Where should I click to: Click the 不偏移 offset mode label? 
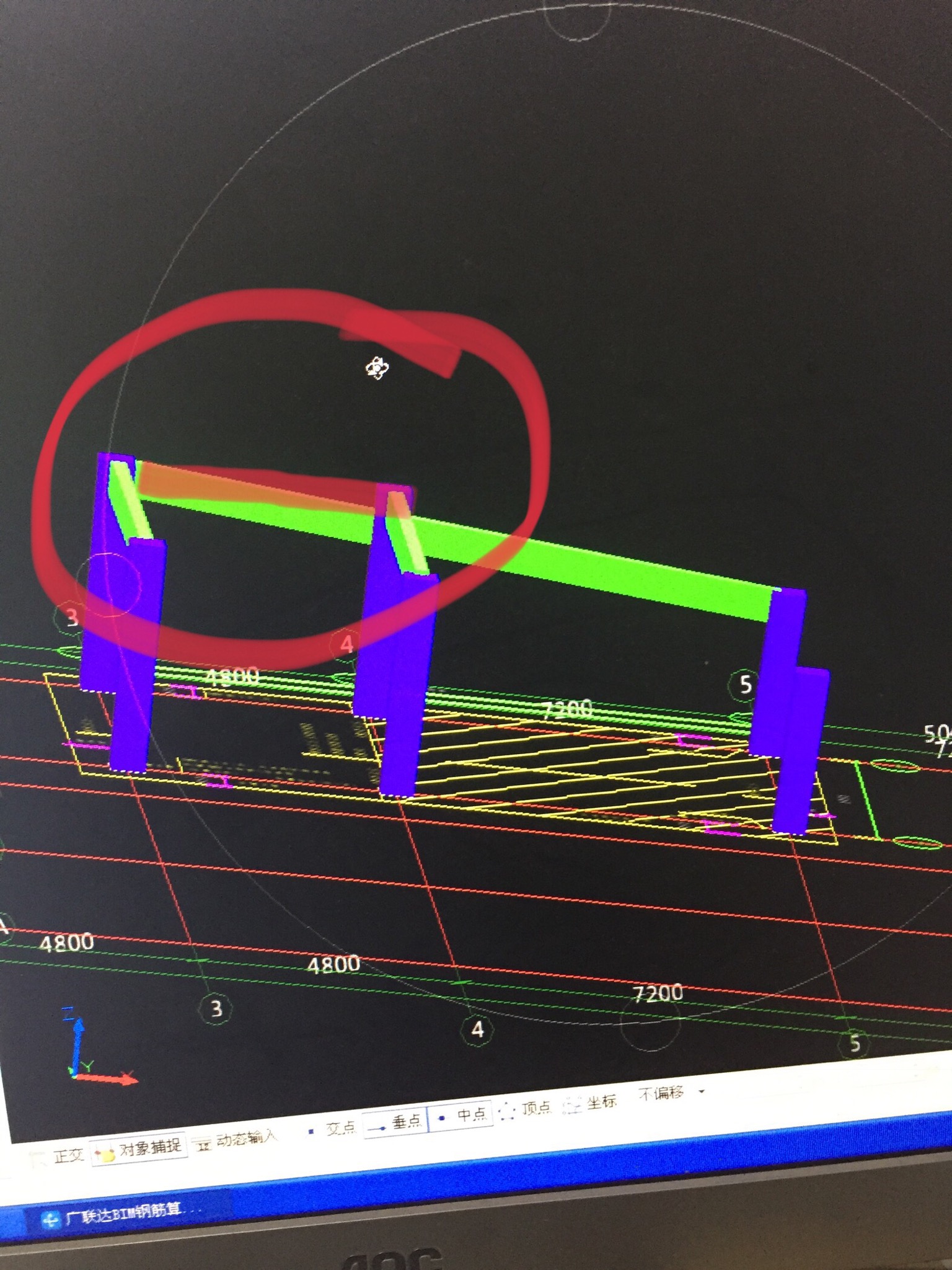661,1095
